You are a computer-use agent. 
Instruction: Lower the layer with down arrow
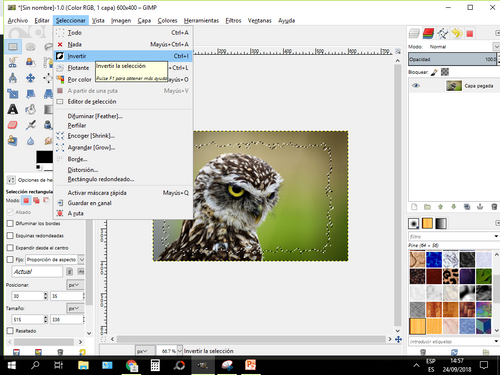pos(453,207)
